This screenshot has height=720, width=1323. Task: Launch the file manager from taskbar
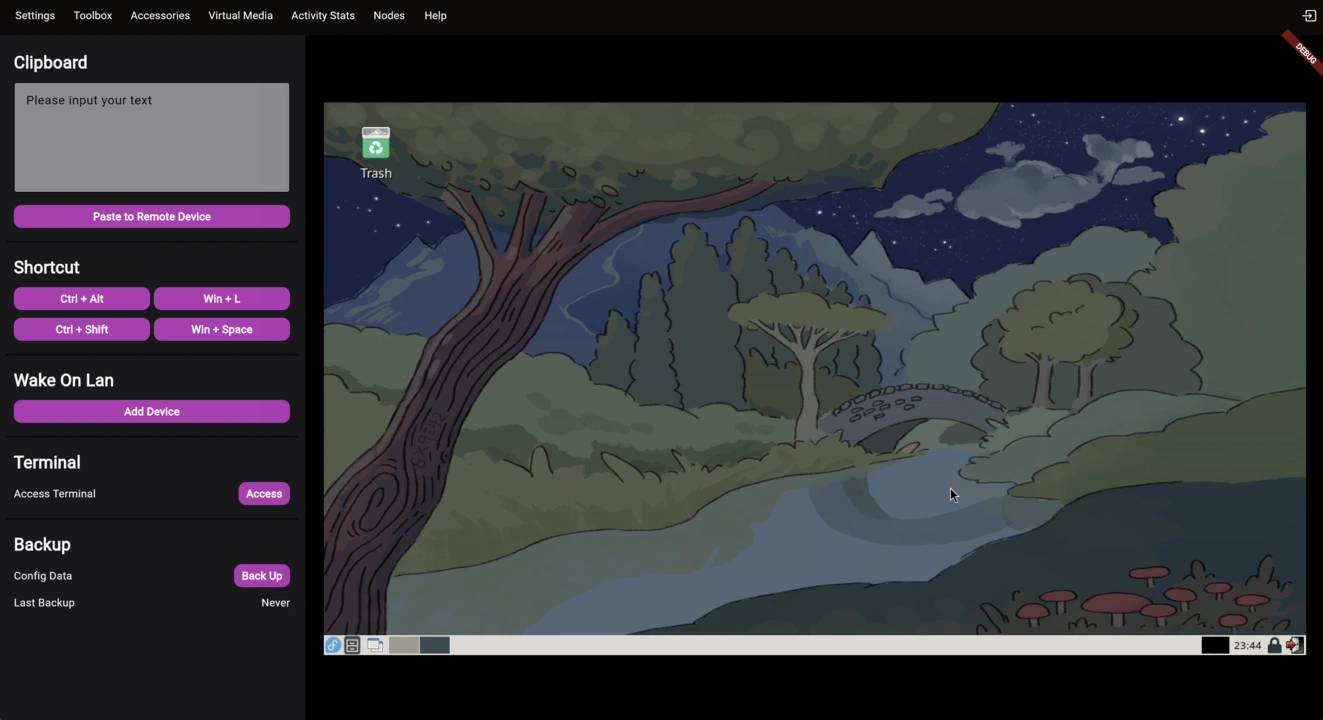pos(352,645)
